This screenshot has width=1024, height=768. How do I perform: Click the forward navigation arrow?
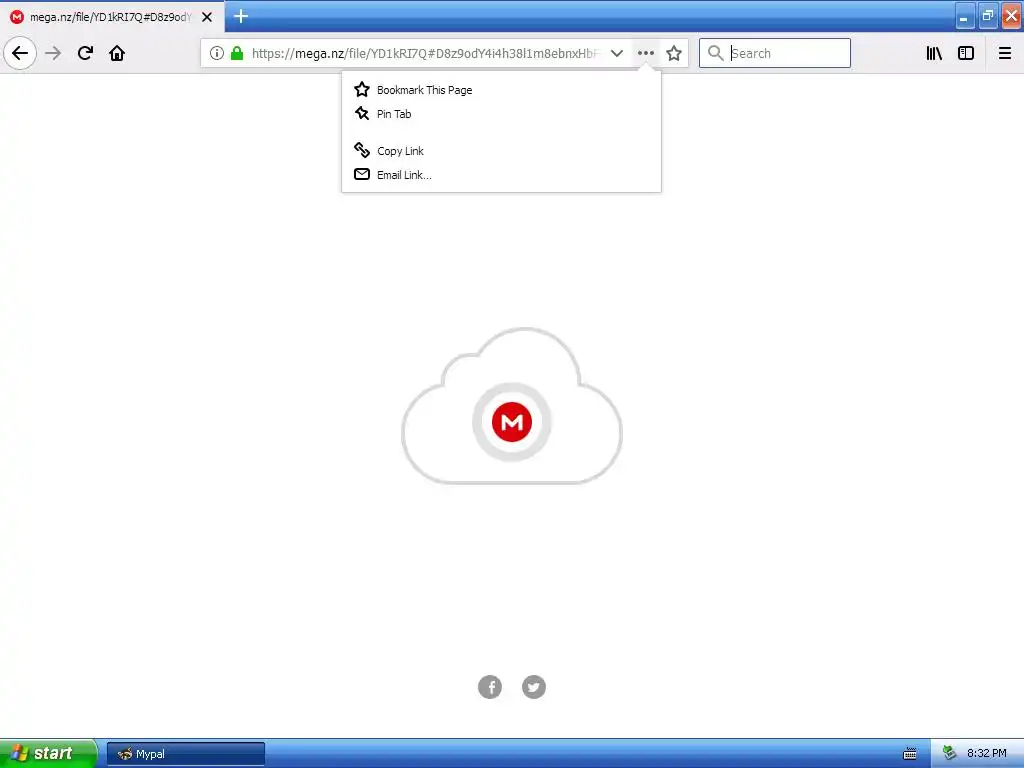(x=54, y=53)
